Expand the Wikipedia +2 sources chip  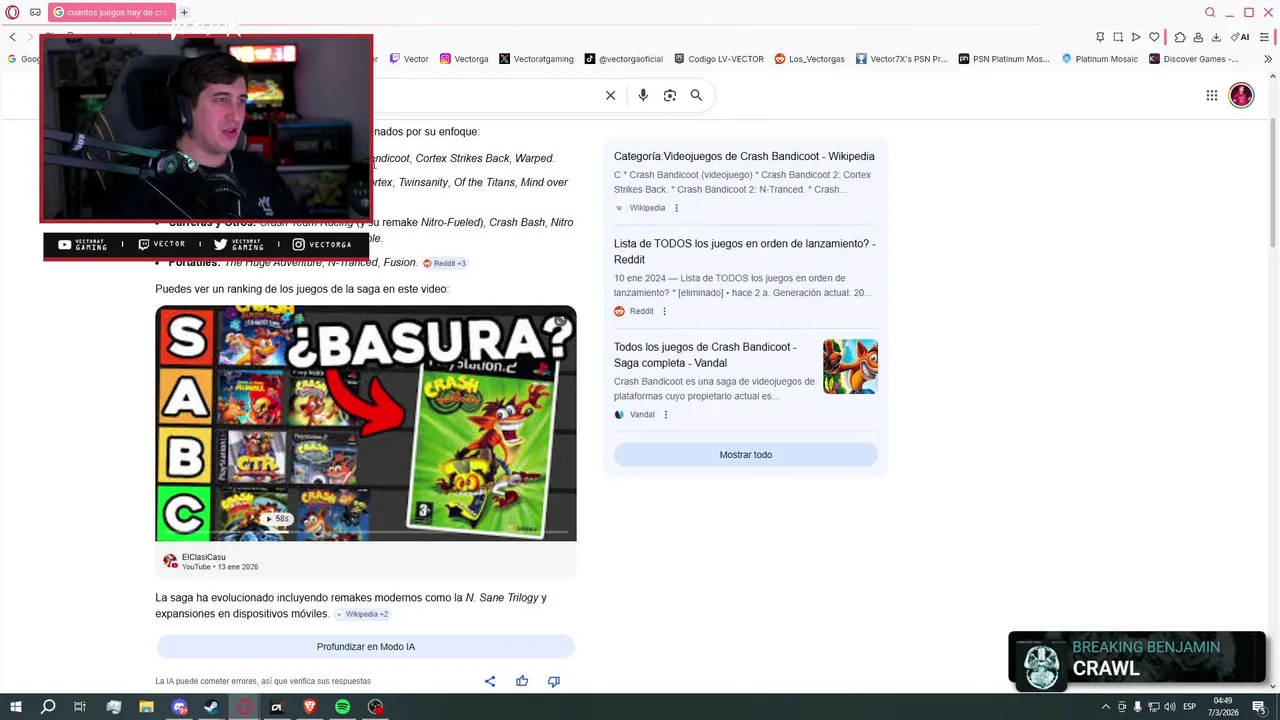point(362,614)
